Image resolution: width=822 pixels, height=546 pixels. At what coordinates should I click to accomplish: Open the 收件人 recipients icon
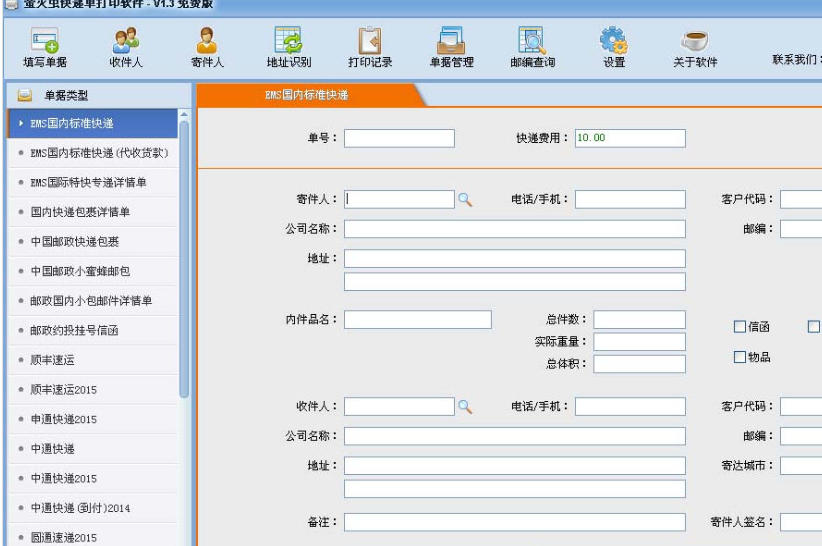126,47
